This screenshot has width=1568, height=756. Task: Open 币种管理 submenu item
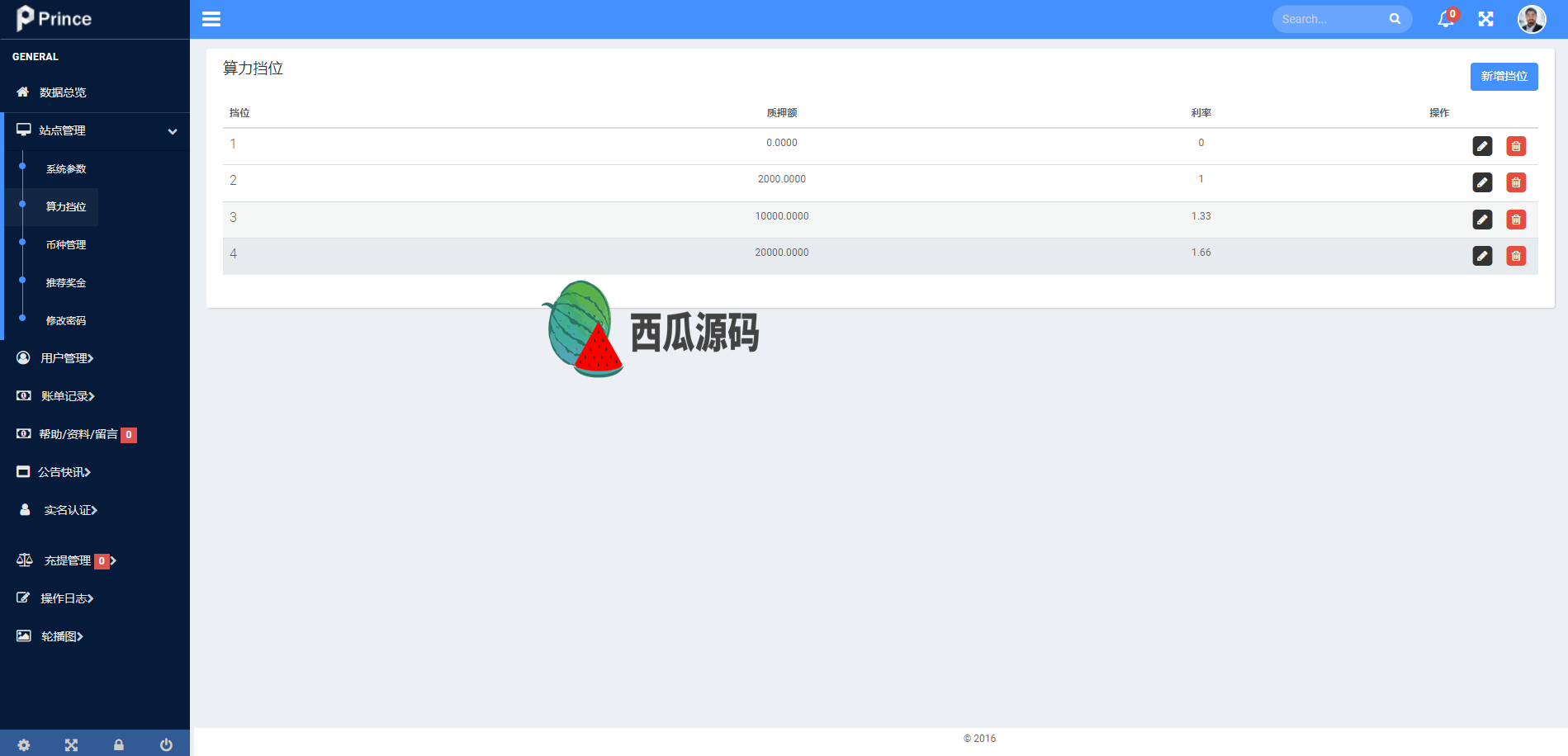66,245
